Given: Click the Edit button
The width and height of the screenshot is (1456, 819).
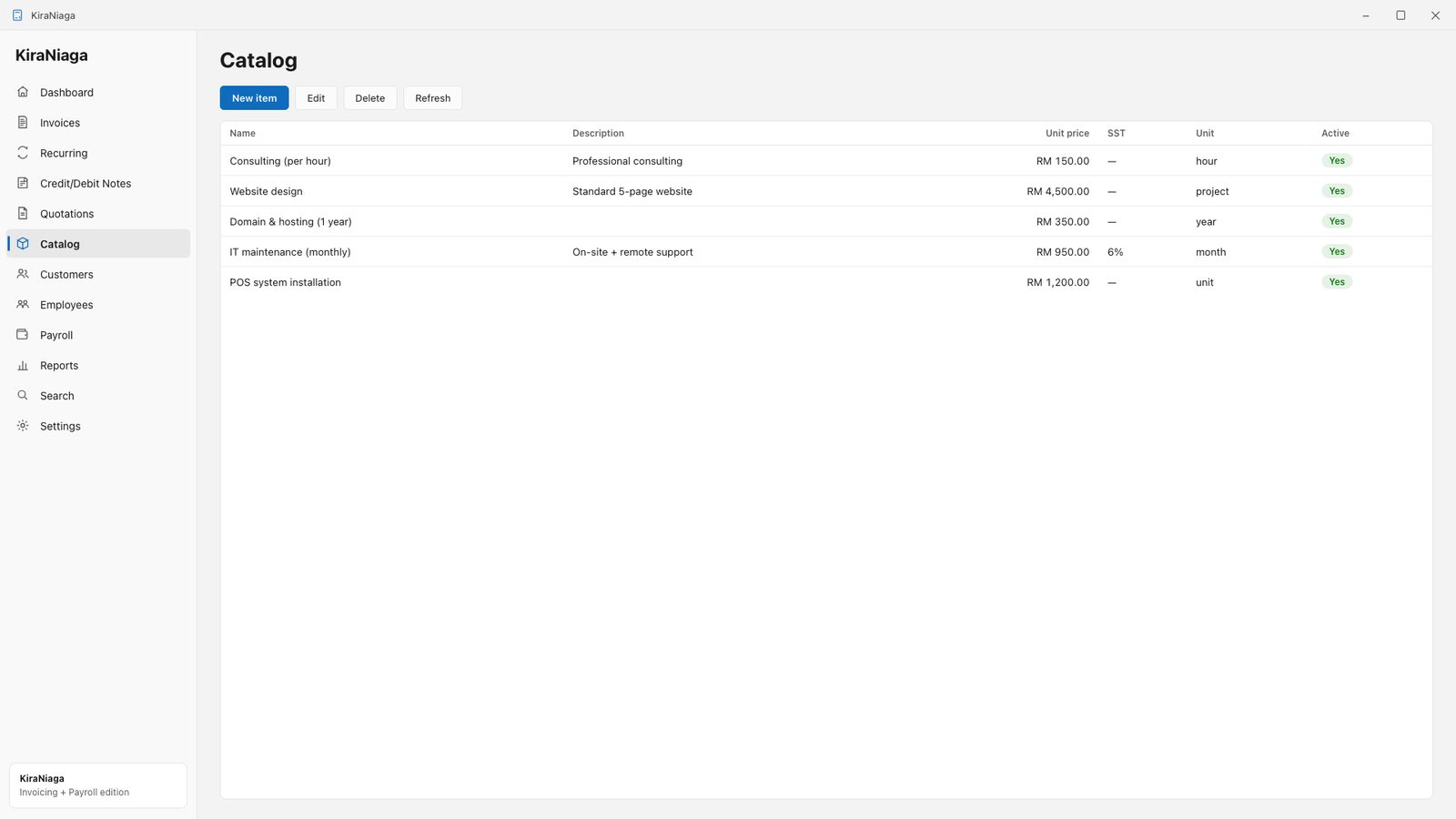Looking at the screenshot, I should (316, 98).
